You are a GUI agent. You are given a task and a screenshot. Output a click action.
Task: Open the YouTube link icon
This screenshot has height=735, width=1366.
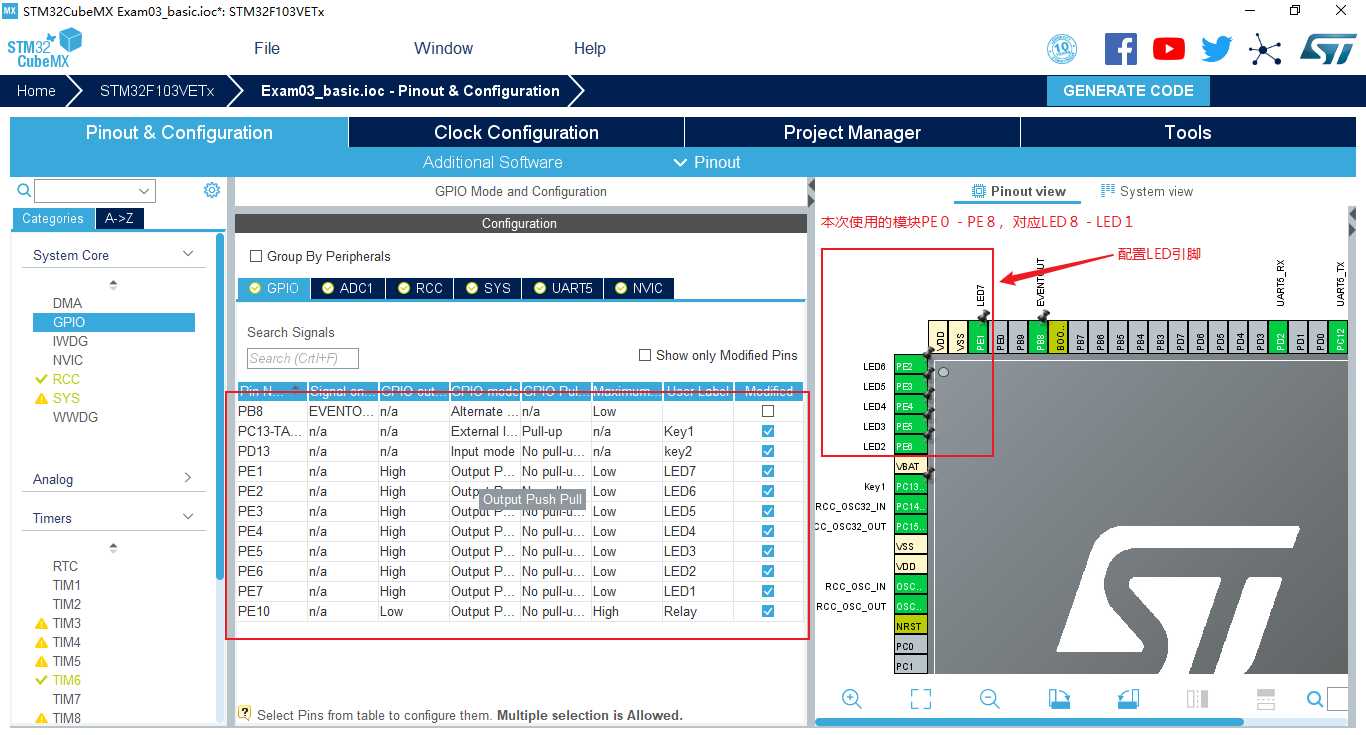(1168, 48)
